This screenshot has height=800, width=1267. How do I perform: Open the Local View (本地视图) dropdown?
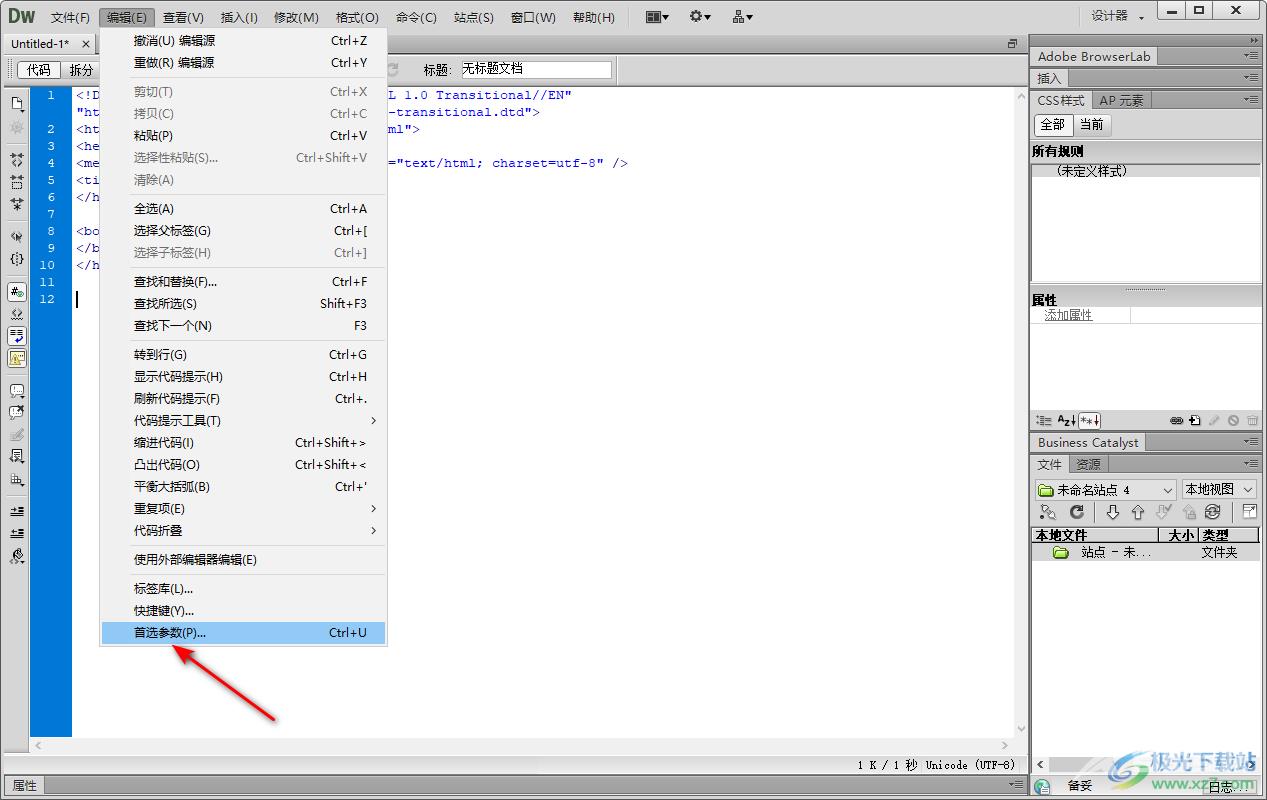[x=1218, y=490]
